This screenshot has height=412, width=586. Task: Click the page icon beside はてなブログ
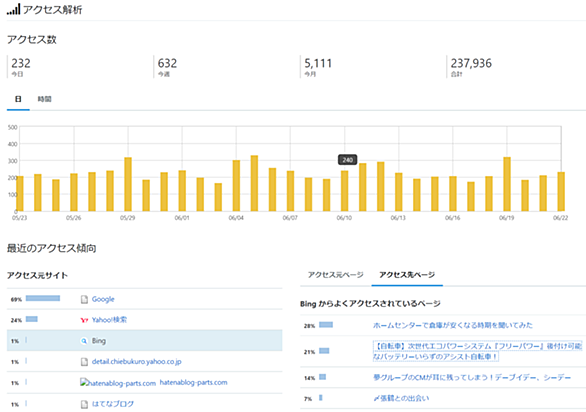pyautogui.click(x=84, y=404)
